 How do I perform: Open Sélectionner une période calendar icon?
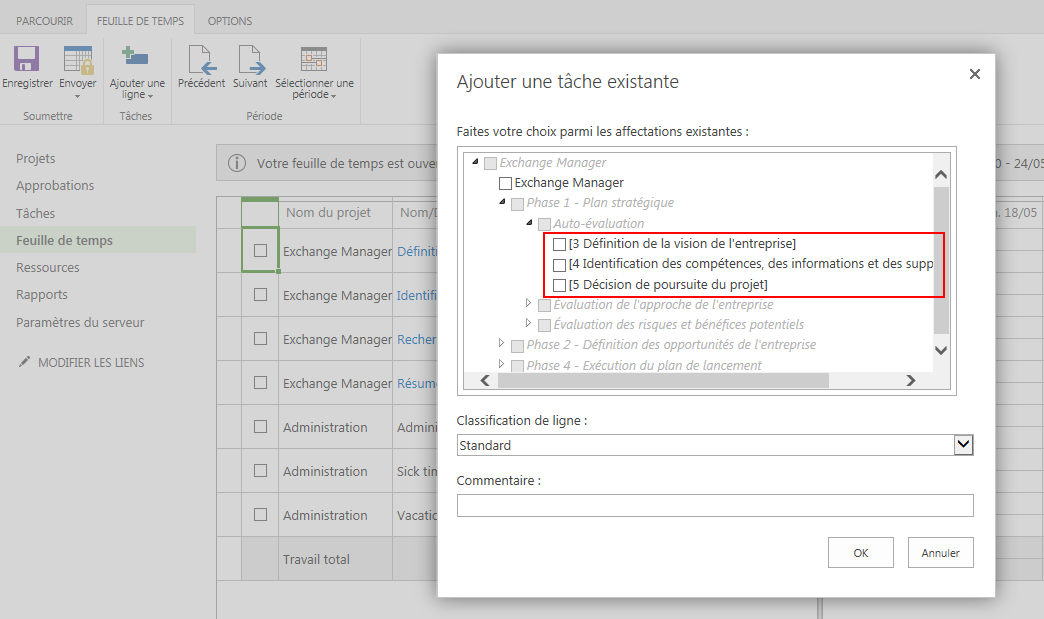click(314, 60)
